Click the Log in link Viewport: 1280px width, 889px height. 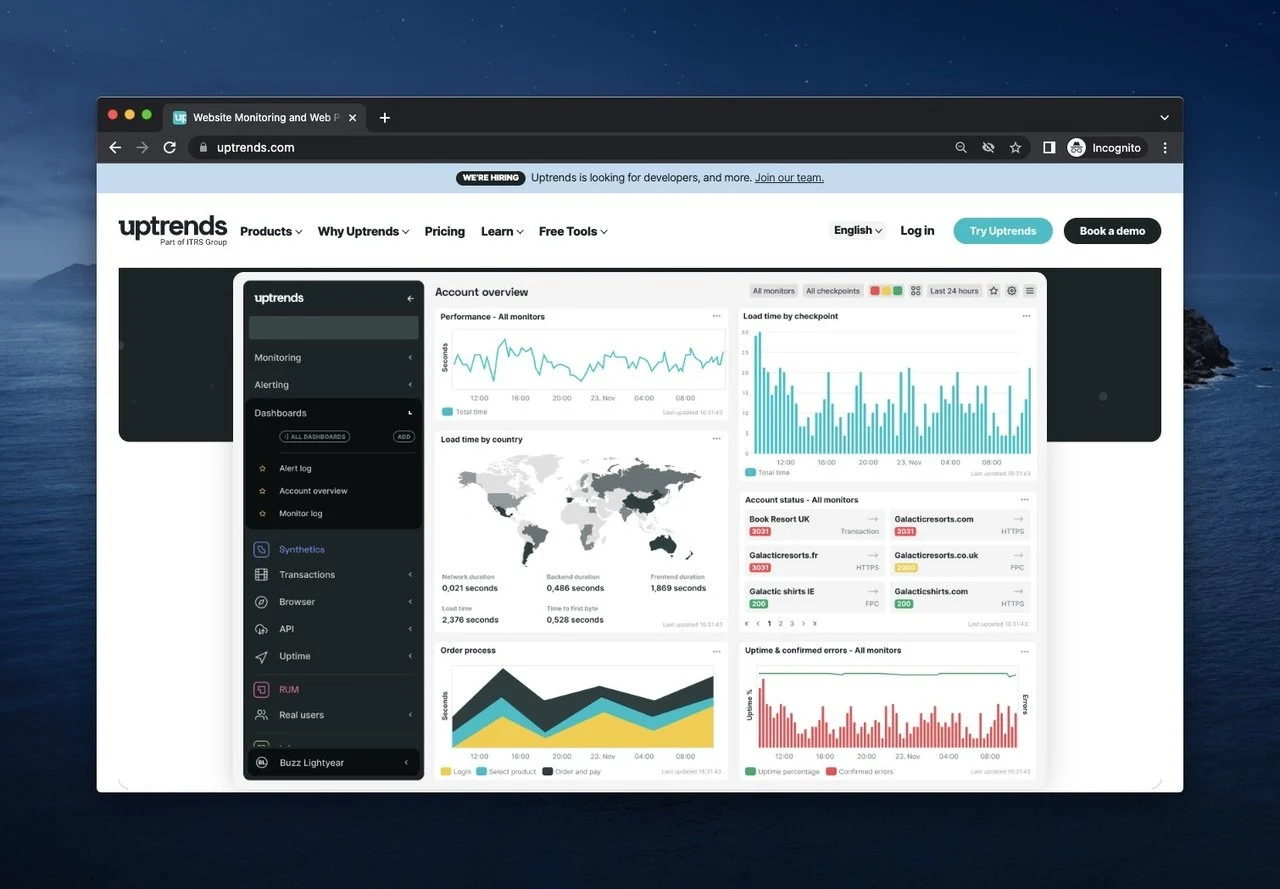[x=917, y=231]
